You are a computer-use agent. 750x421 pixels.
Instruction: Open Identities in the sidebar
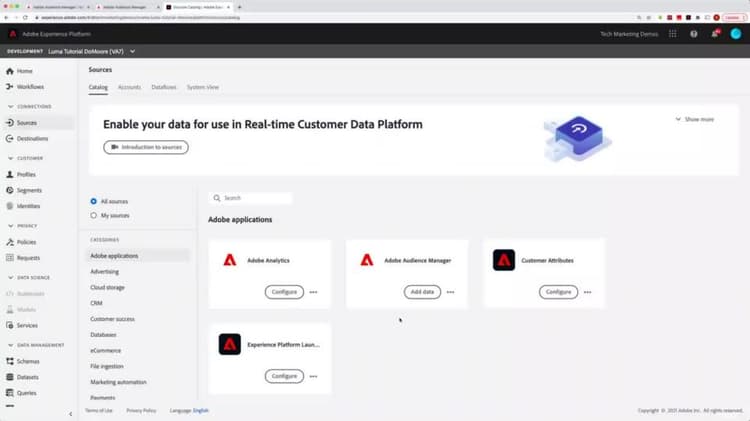click(23, 206)
